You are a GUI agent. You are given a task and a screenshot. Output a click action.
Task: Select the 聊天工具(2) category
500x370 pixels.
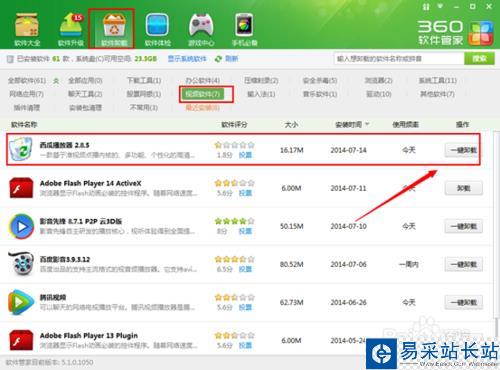[x=85, y=94]
